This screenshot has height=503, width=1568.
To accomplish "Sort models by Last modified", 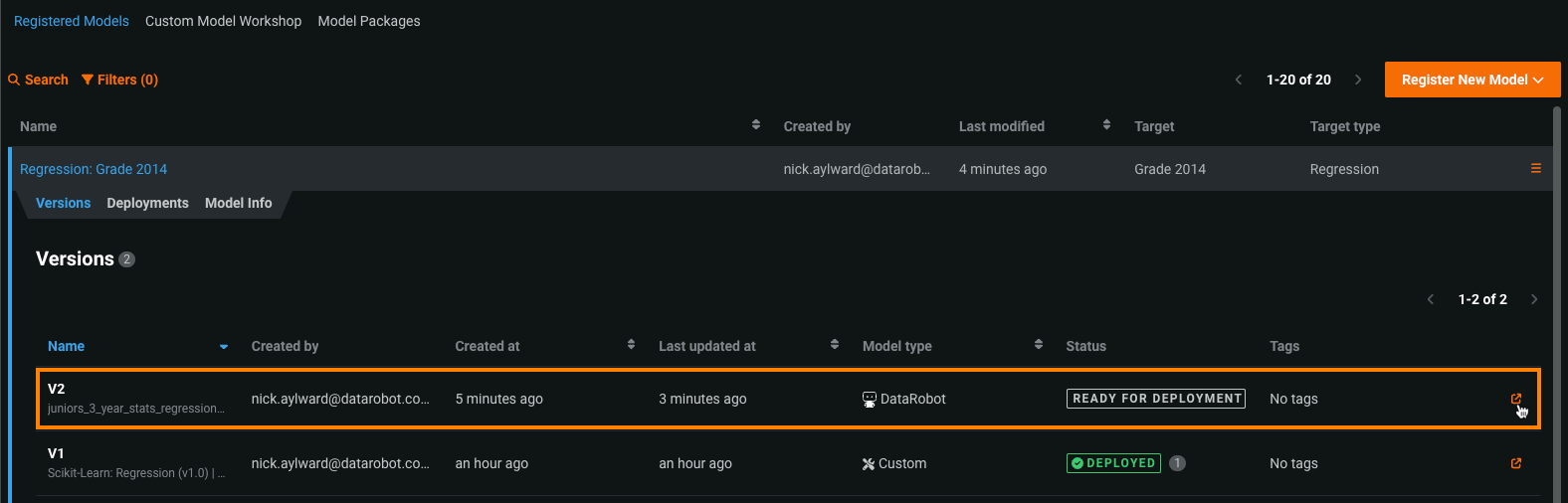I will (1106, 125).
